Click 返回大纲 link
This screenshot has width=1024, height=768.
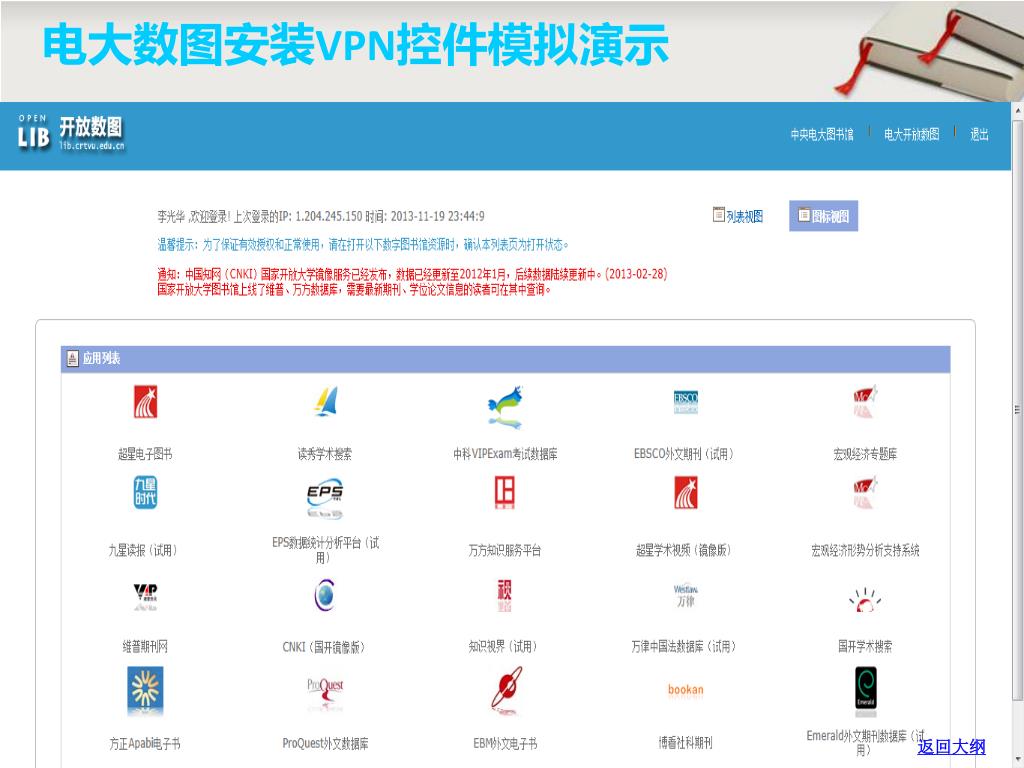(952, 746)
